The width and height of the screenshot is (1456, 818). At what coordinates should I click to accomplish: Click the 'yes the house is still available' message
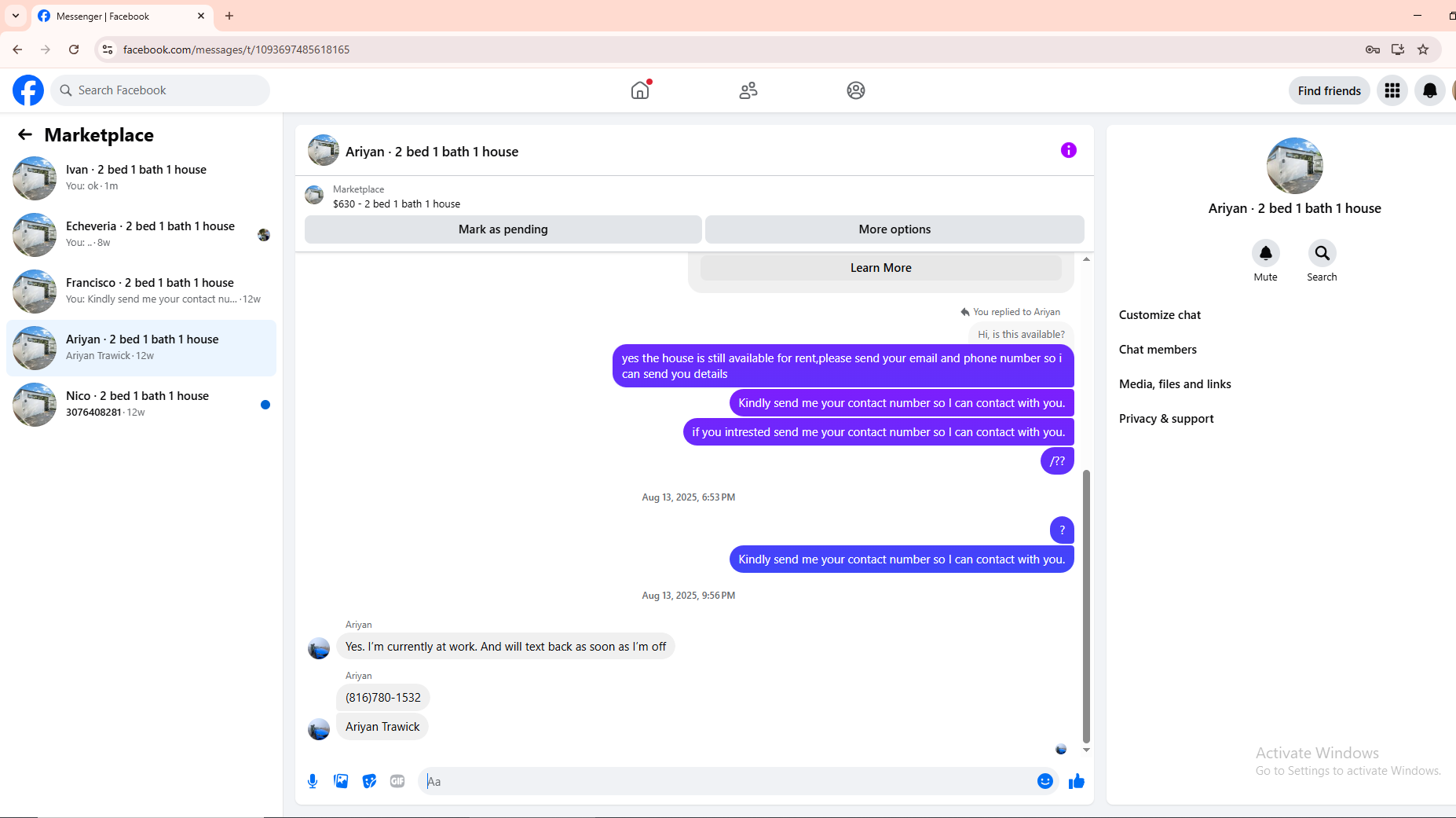coord(843,366)
